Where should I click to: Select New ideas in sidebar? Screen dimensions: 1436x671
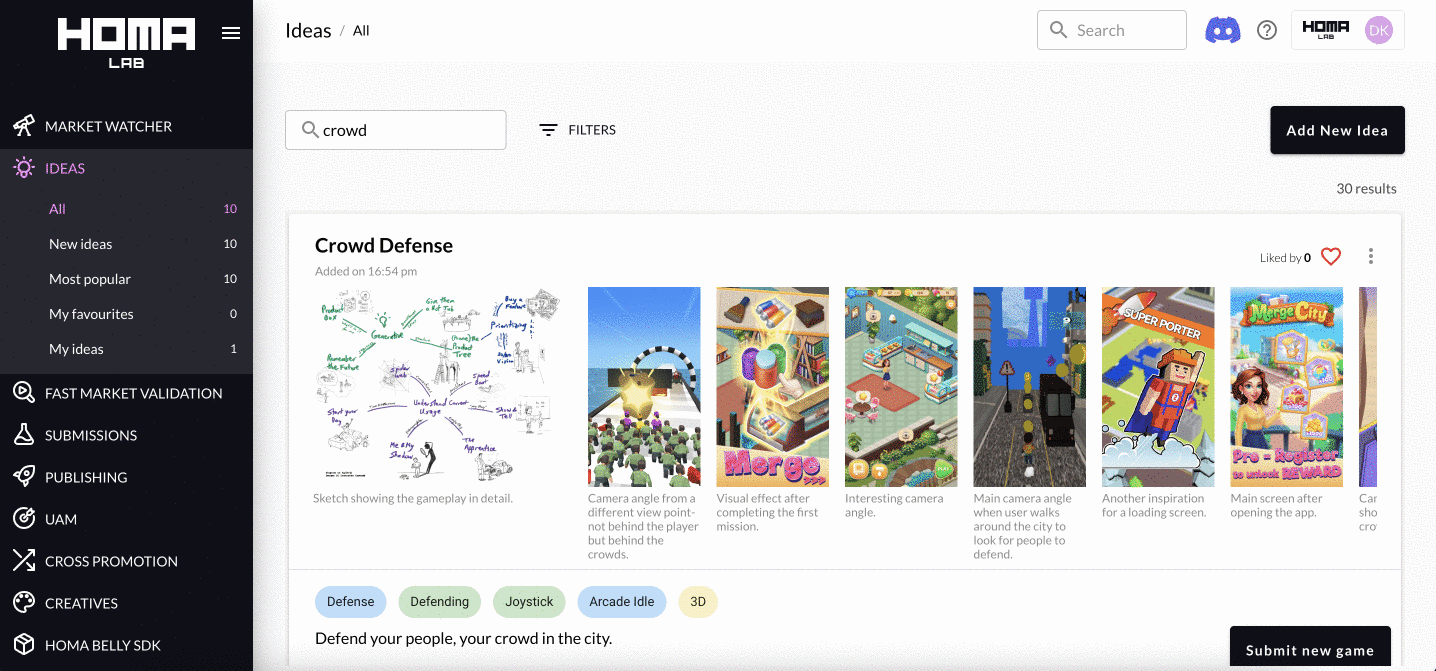click(x=81, y=244)
